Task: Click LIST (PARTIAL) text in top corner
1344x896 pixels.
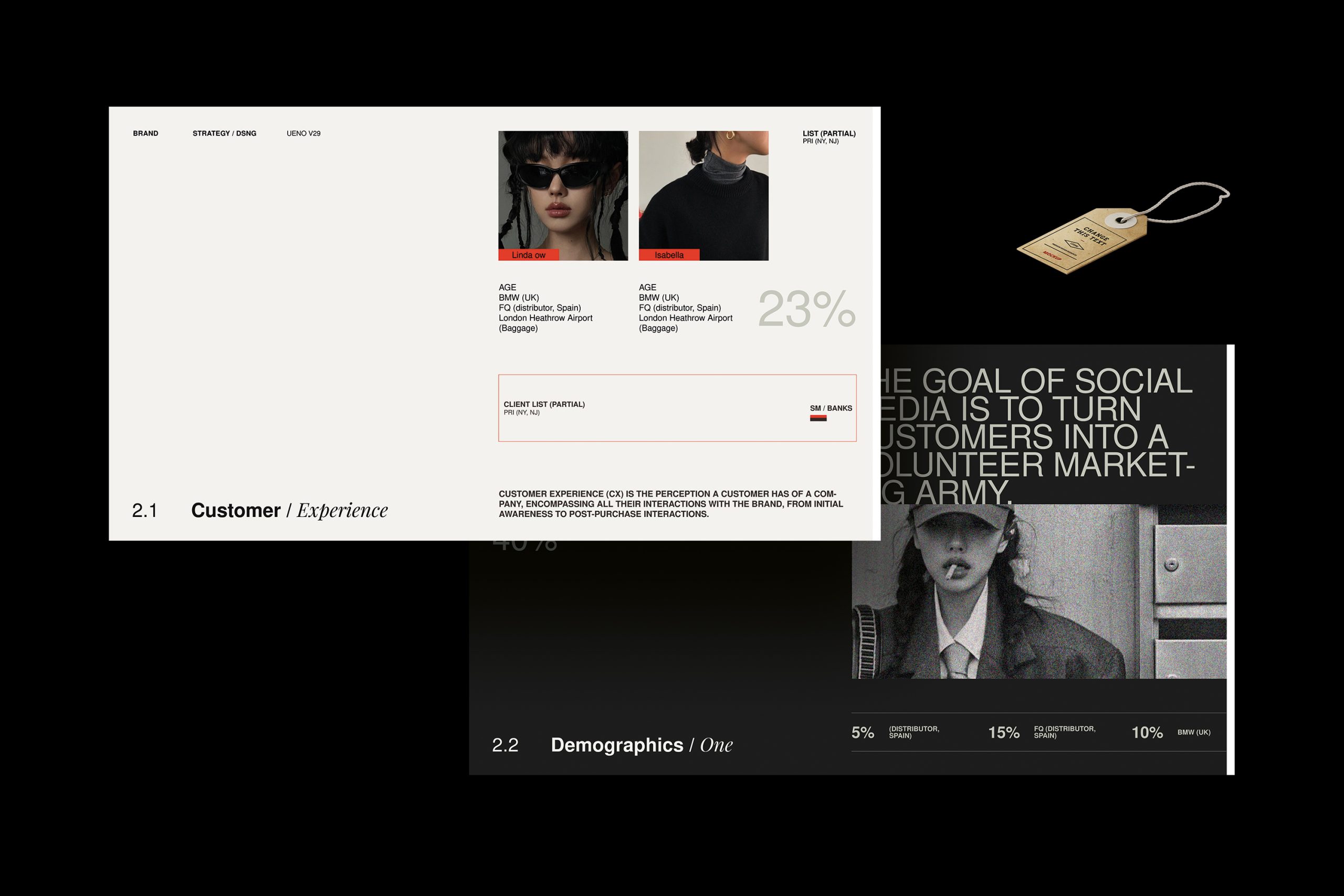Action: coord(828,134)
